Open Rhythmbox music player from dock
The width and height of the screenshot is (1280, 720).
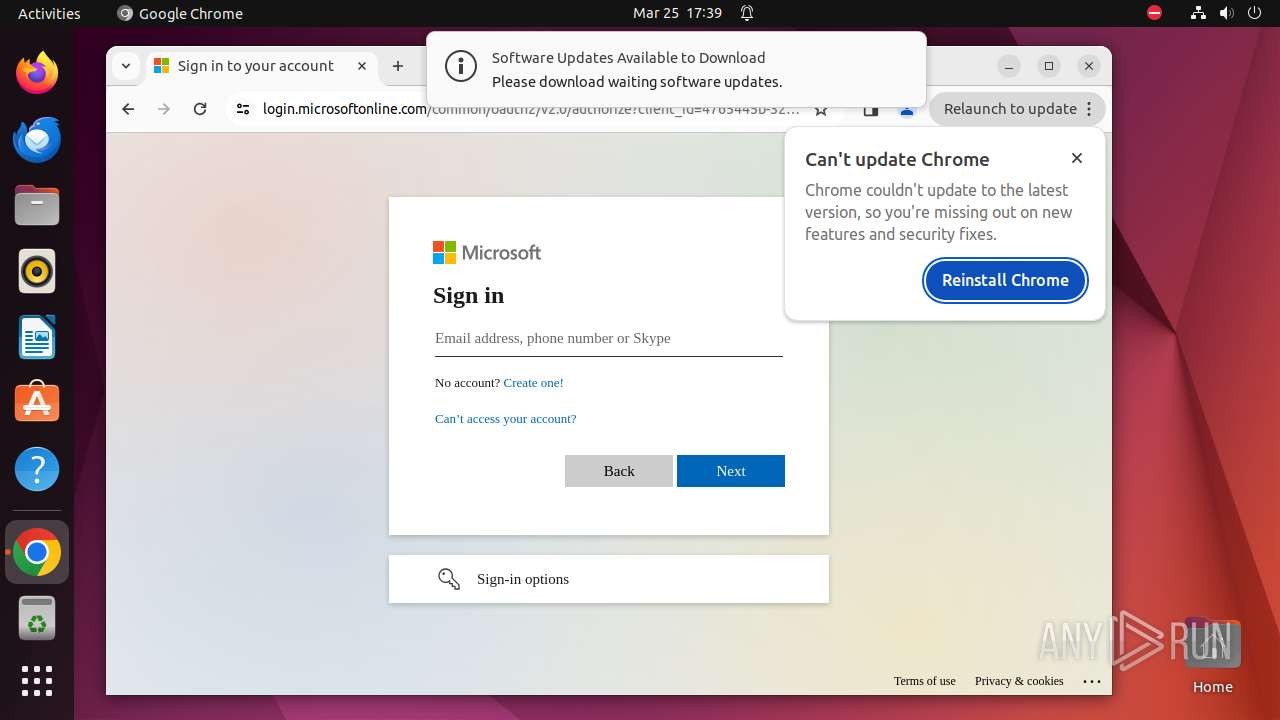coord(37,271)
